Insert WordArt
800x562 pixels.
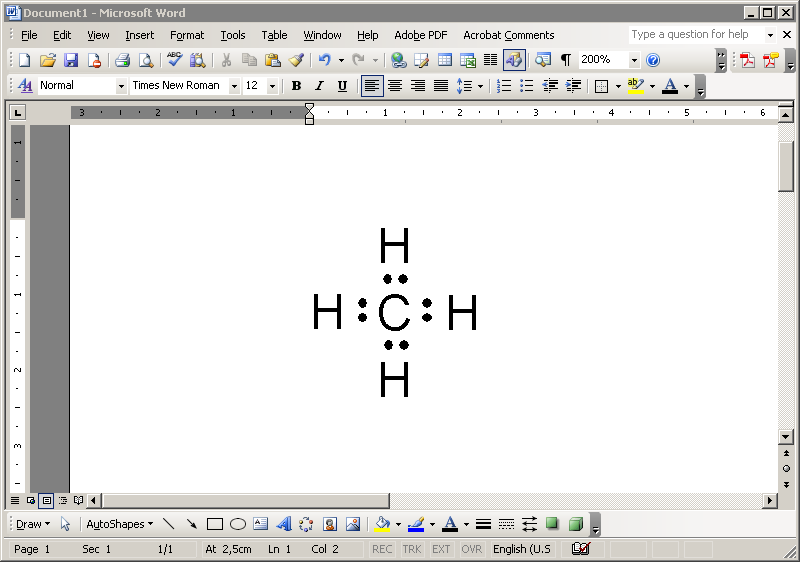point(284,524)
